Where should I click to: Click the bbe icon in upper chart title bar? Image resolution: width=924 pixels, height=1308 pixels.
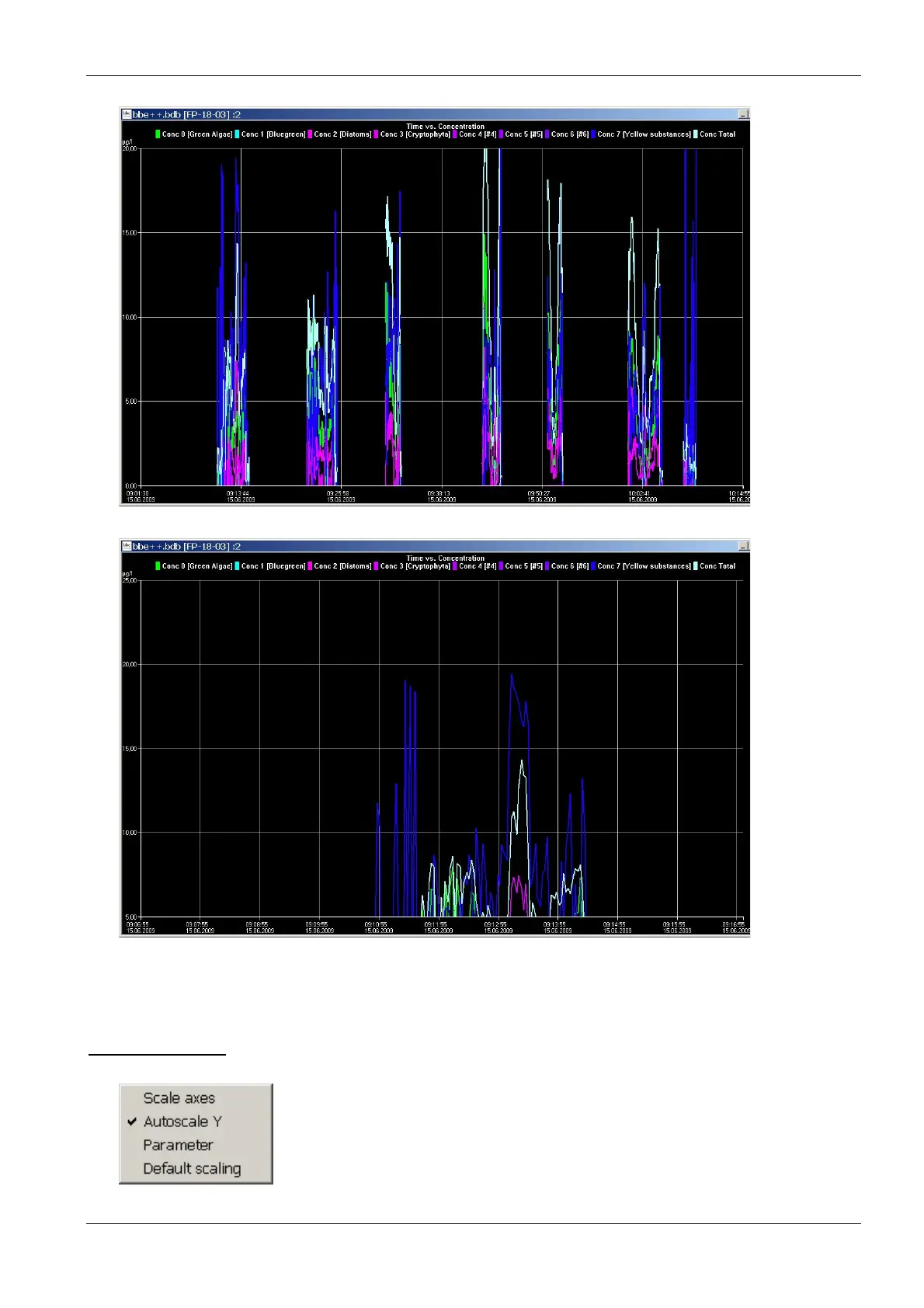click(126, 114)
